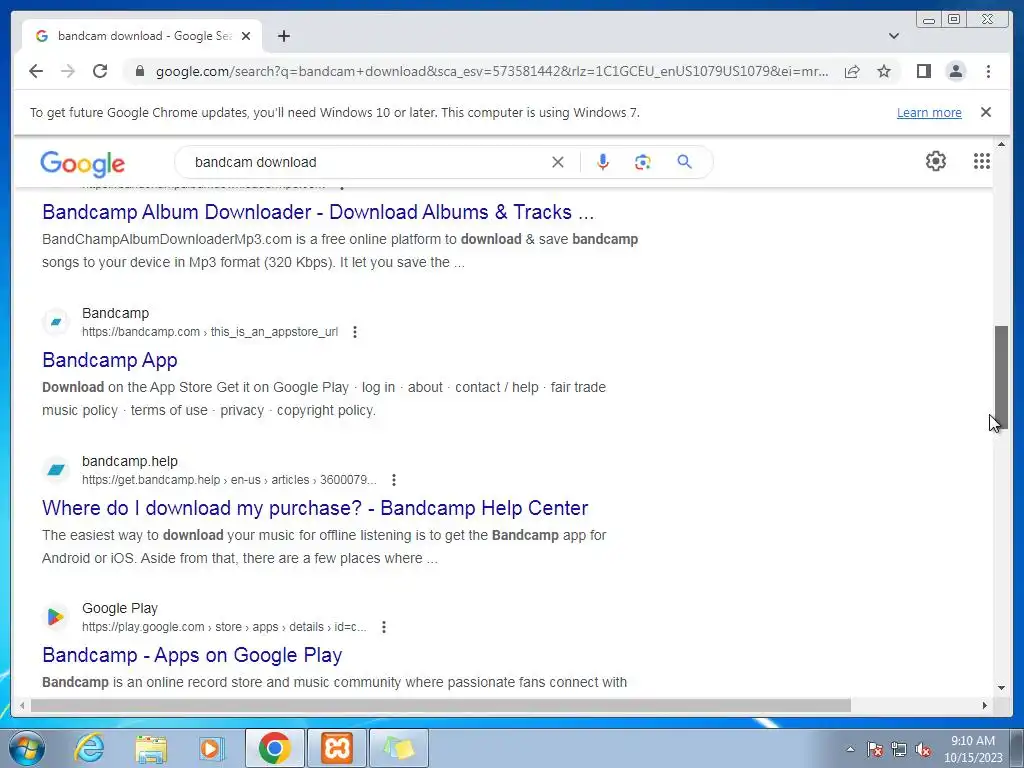The width and height of the screenshot is (1024, 768).
Task: Click the scroll up arrow of page
Action: tap(1001, 144)
